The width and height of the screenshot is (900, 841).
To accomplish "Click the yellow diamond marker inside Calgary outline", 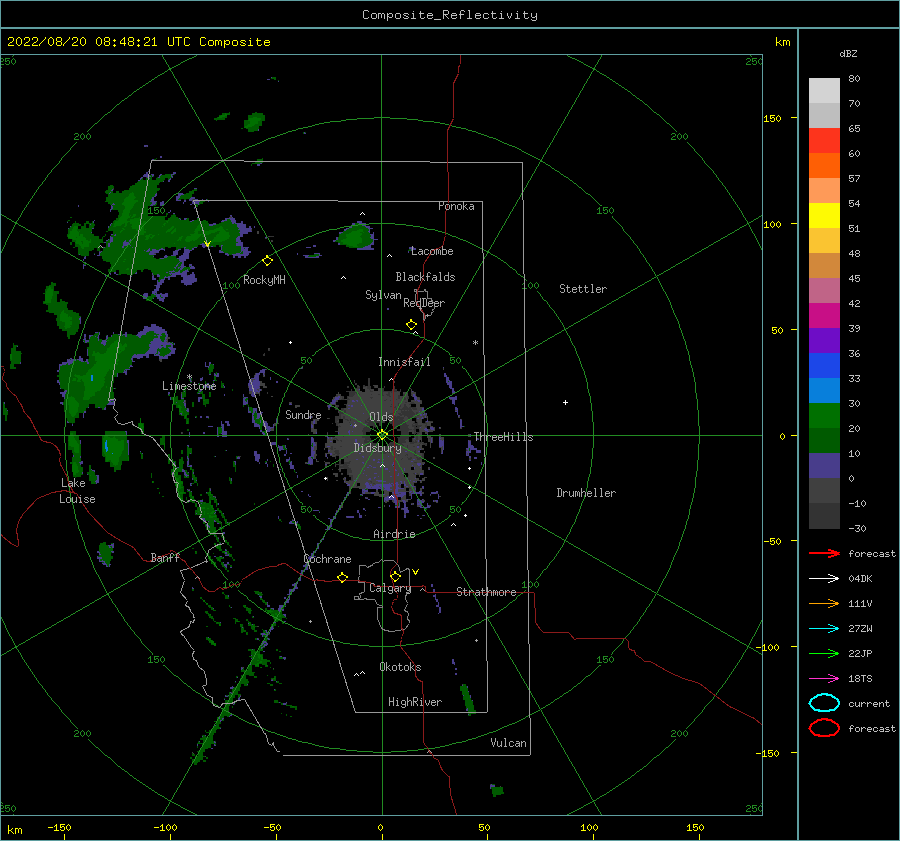I will [395, 576].
